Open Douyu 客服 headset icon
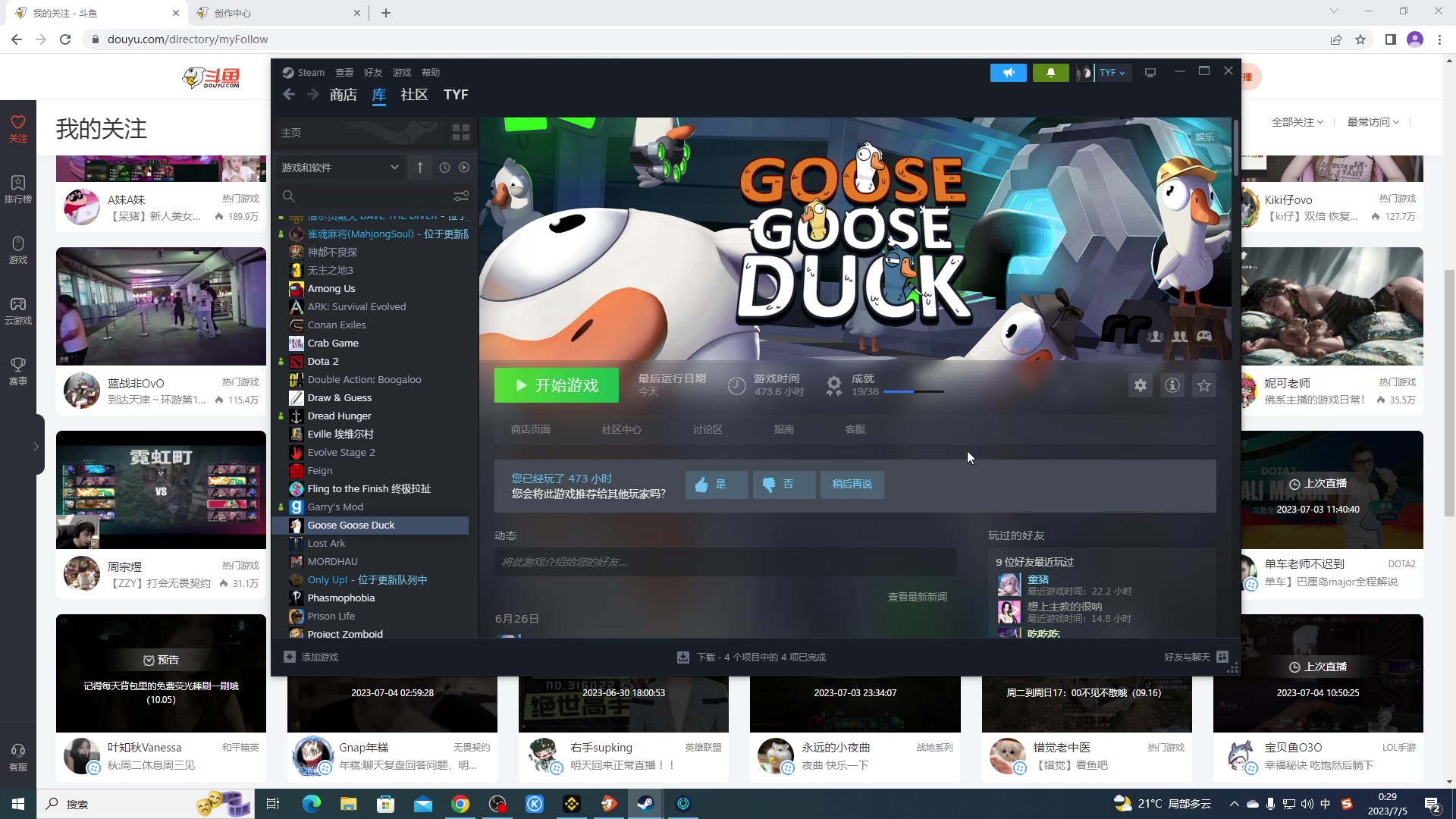The height and width of the screenshot is (819, 1456). (18, 751)
